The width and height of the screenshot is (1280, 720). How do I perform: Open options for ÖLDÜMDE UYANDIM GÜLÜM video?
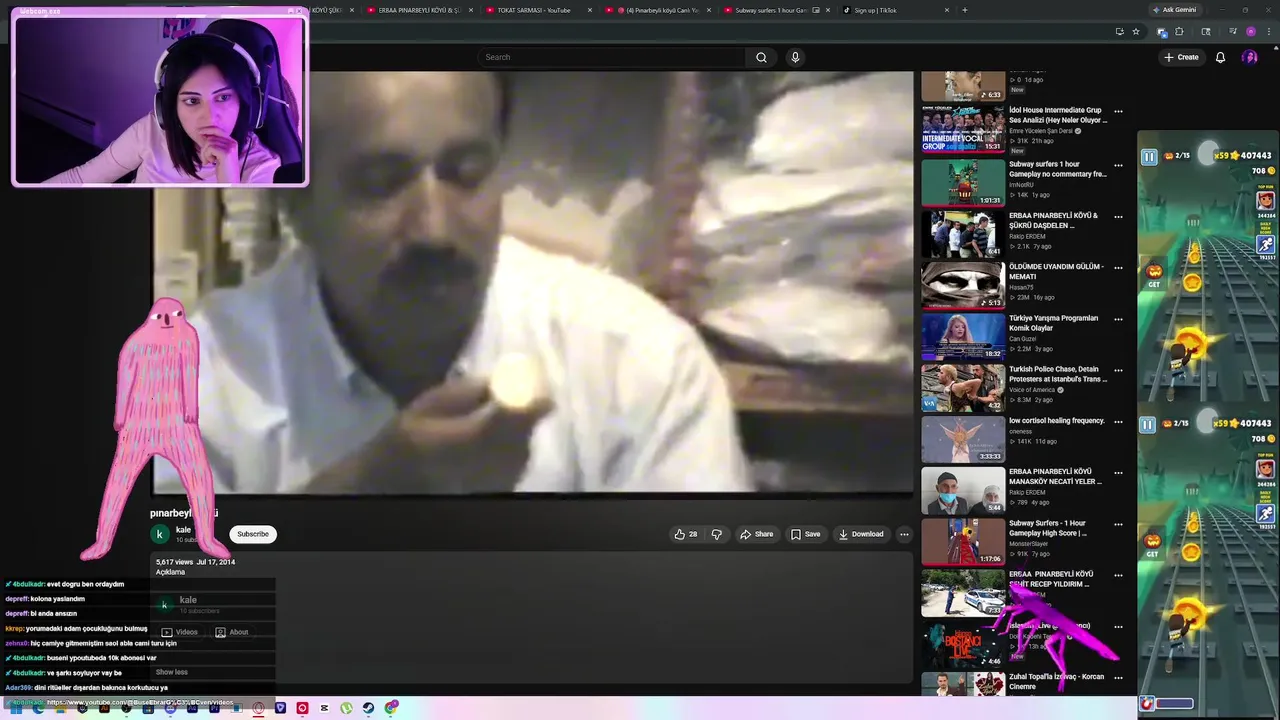coord(1118,268)
